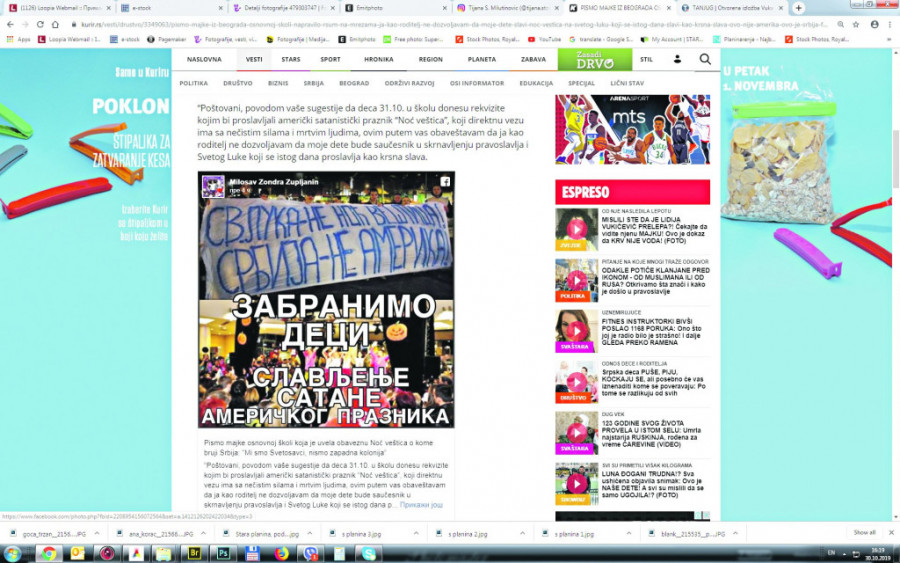
Task: Open the ESPRESSO section header
Action: [586, 192]
